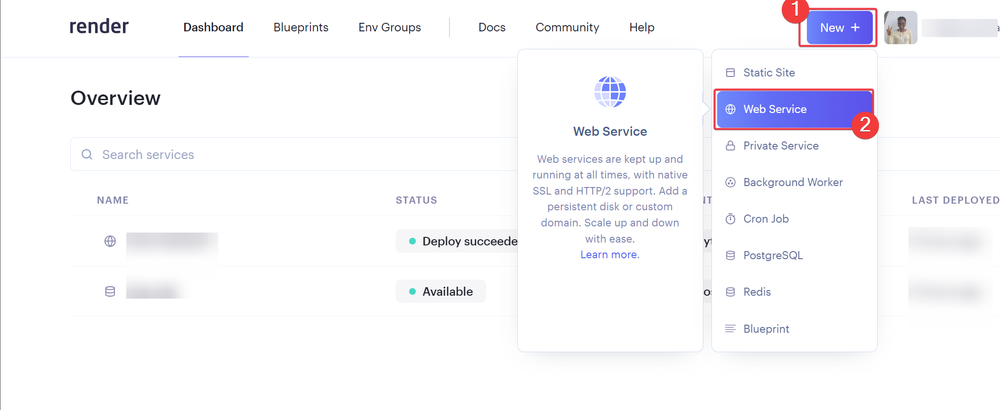Click the LAST DEPLOYED column header
The image size is (1000, 410).
click(955, 200)
